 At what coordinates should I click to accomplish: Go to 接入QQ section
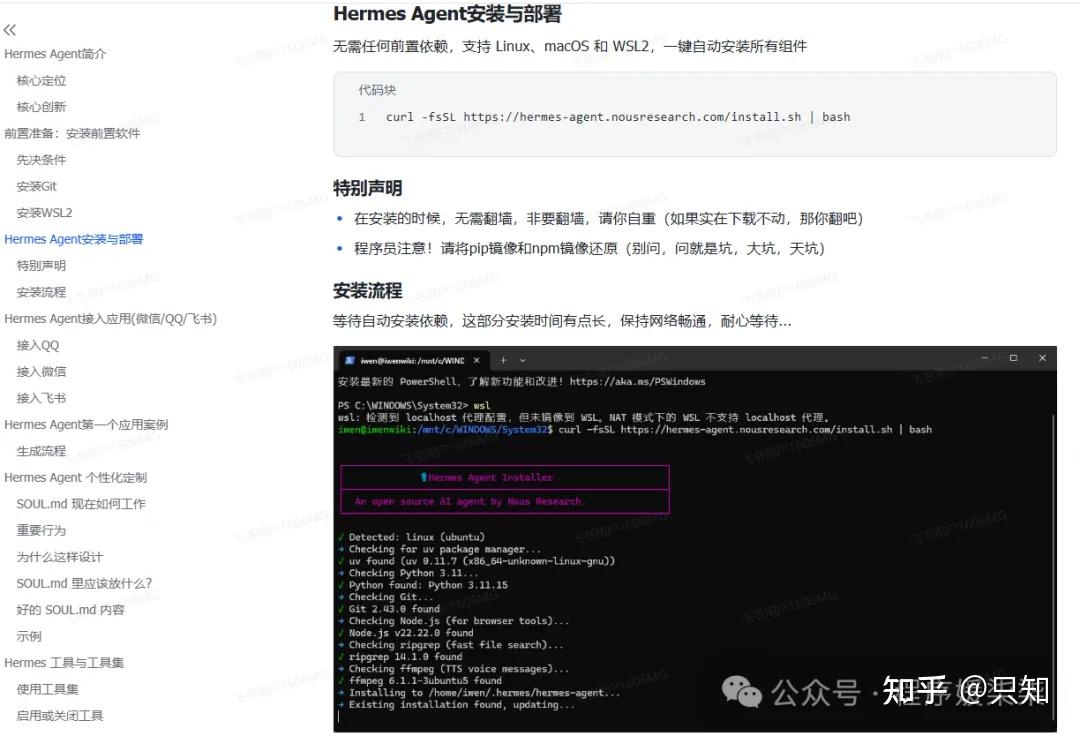pos(38,345)
